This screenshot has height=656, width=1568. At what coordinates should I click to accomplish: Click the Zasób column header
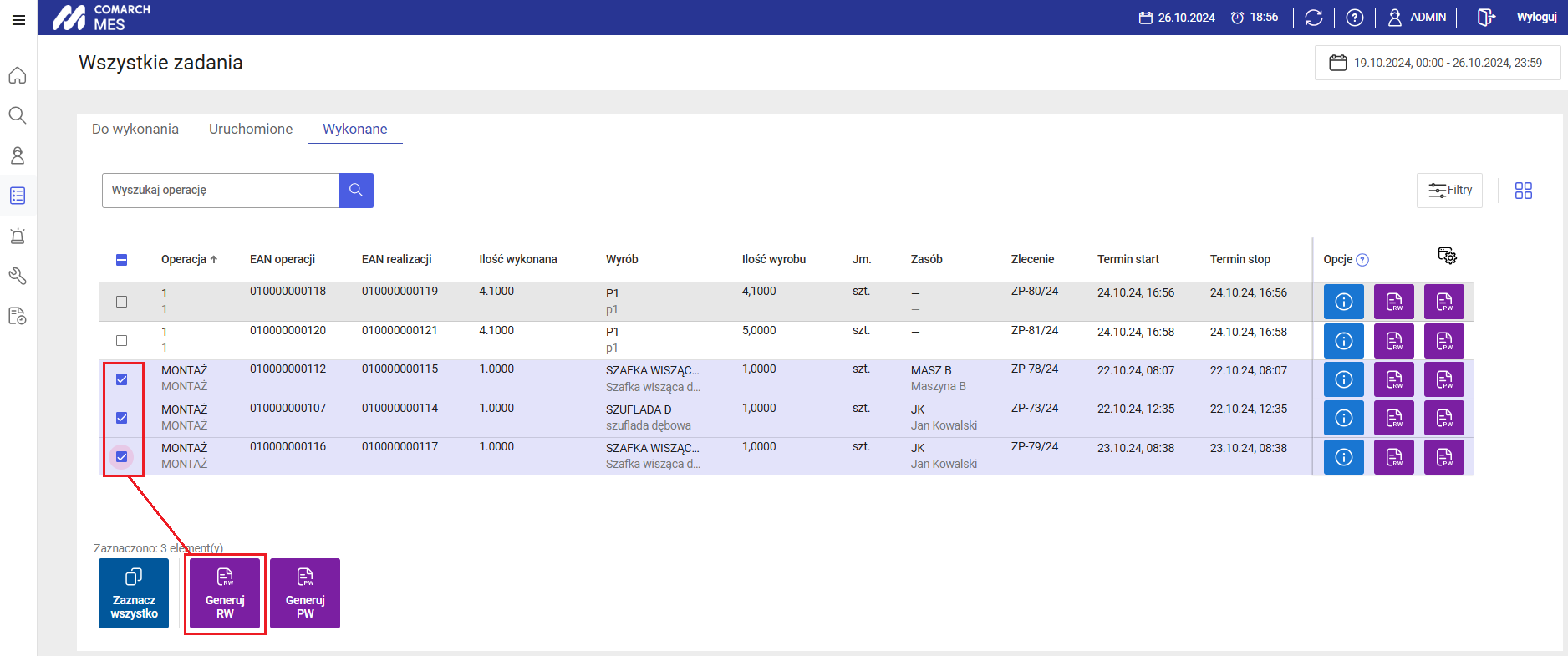click(927, 259)
